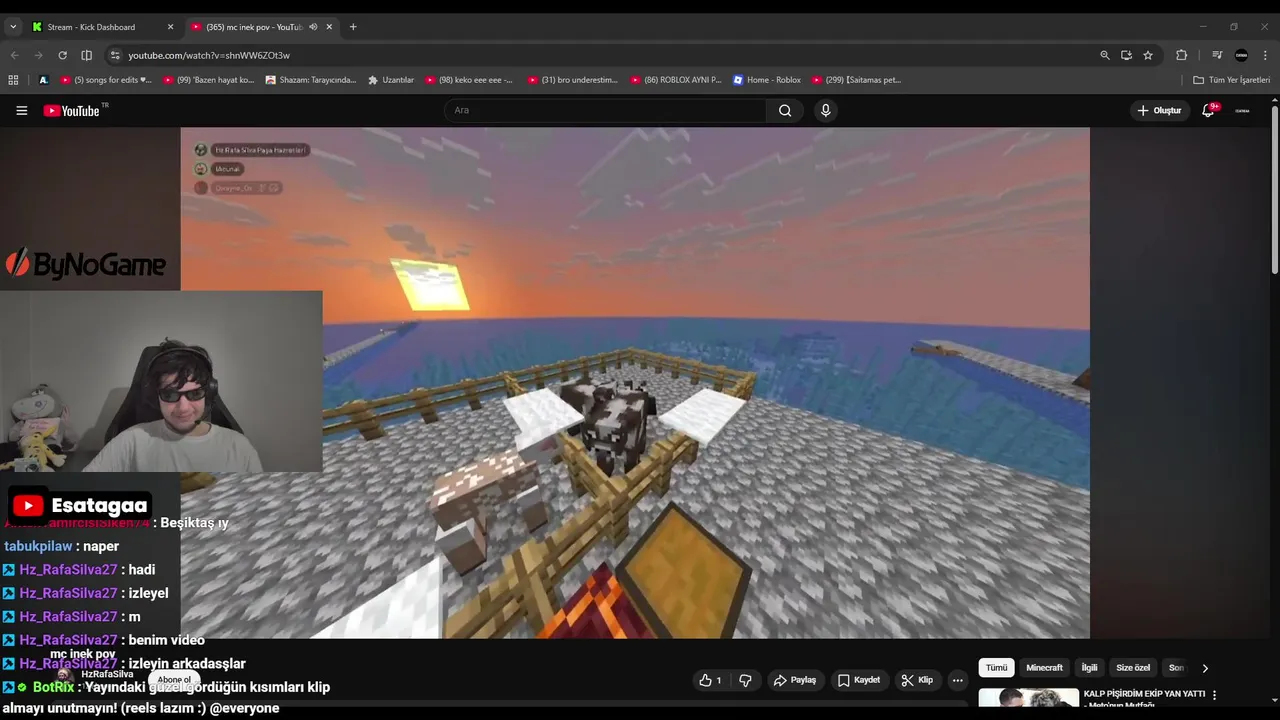The image size is (1280, 720).
Task: Open the Bazen hayat ko... bookmark
Action: click(209, 80)
